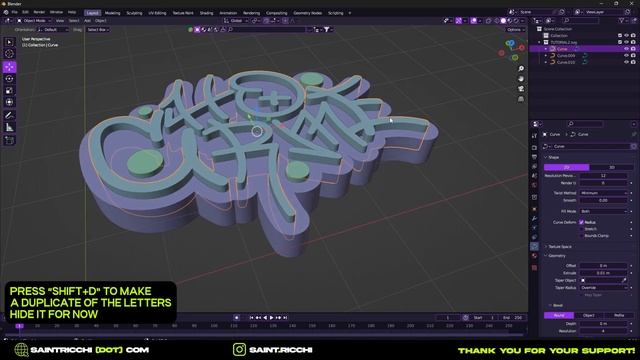Enable the Bounds Clamp checkbox
640x360 pixels.
[x=581, y=236]
